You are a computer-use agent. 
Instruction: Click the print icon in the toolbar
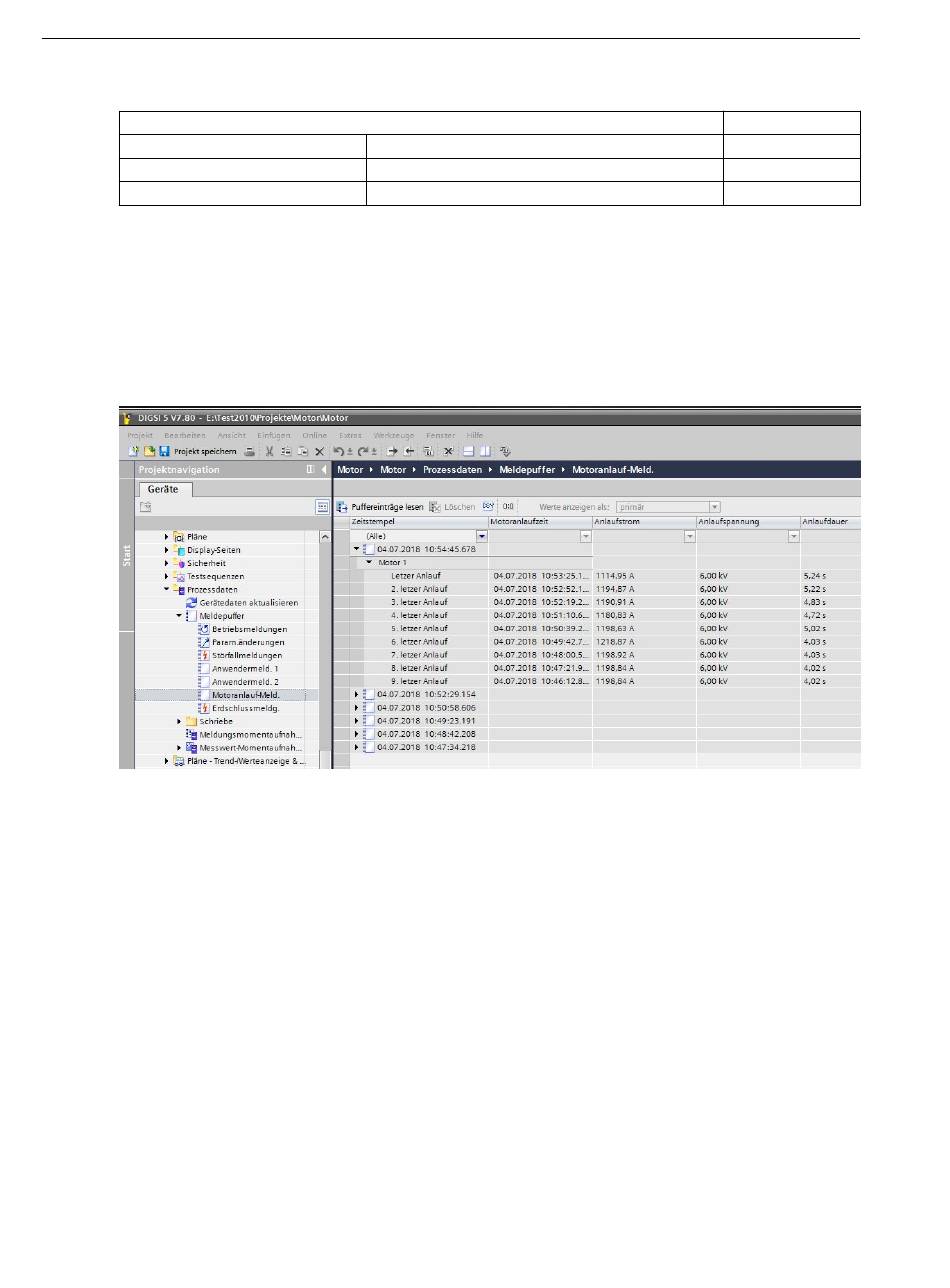point(249,451)
